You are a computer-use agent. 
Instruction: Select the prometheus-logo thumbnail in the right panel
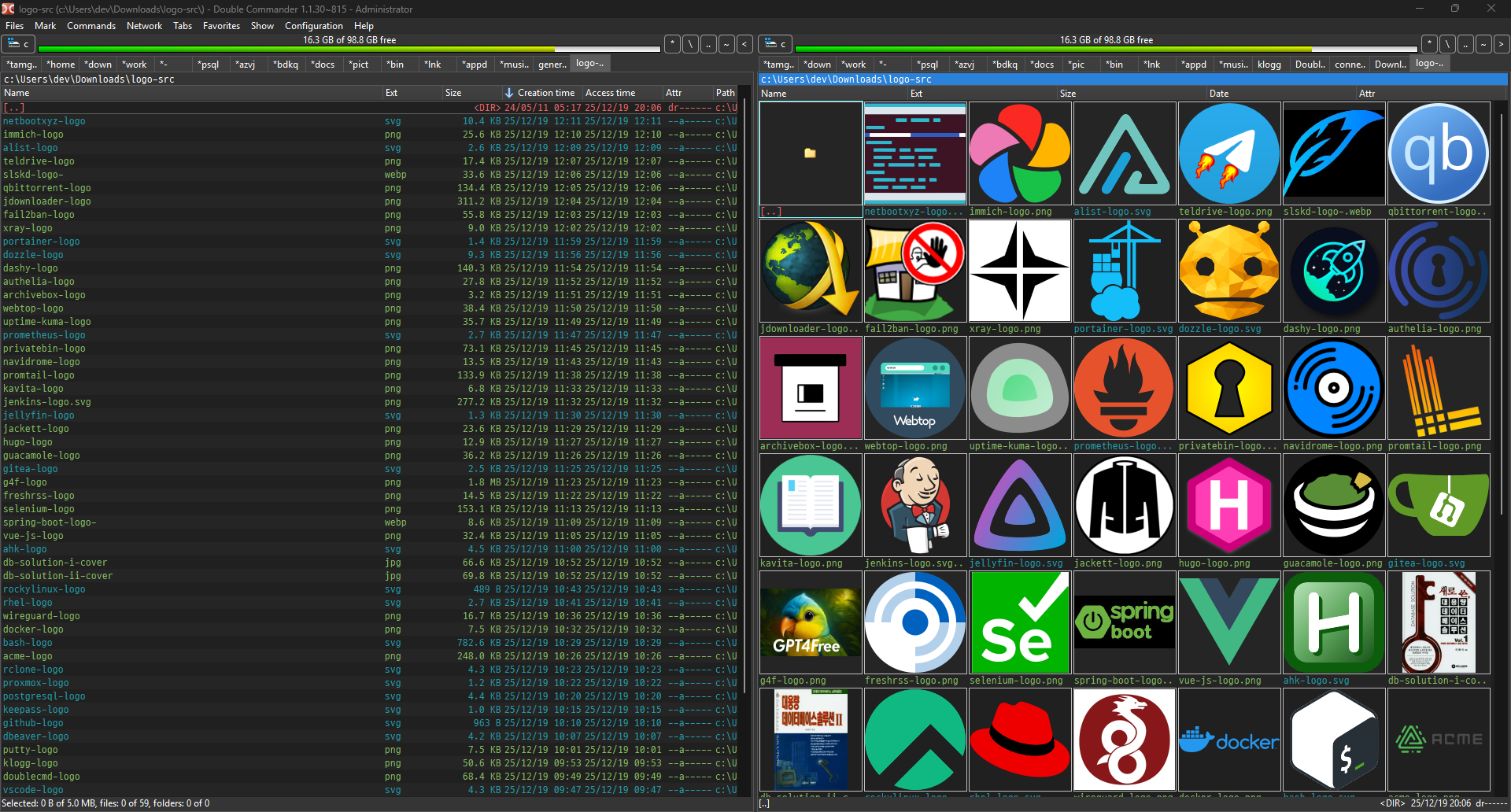pos(1124,389)
